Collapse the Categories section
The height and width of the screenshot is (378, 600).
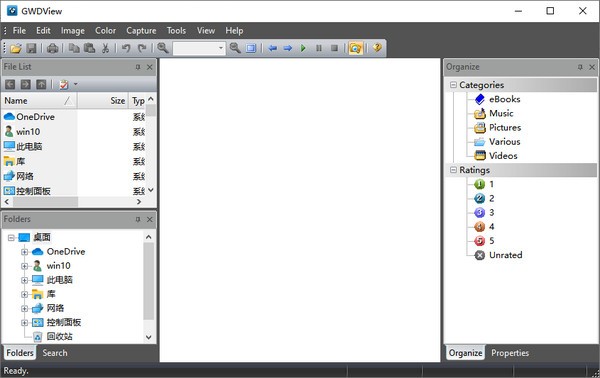453,85
